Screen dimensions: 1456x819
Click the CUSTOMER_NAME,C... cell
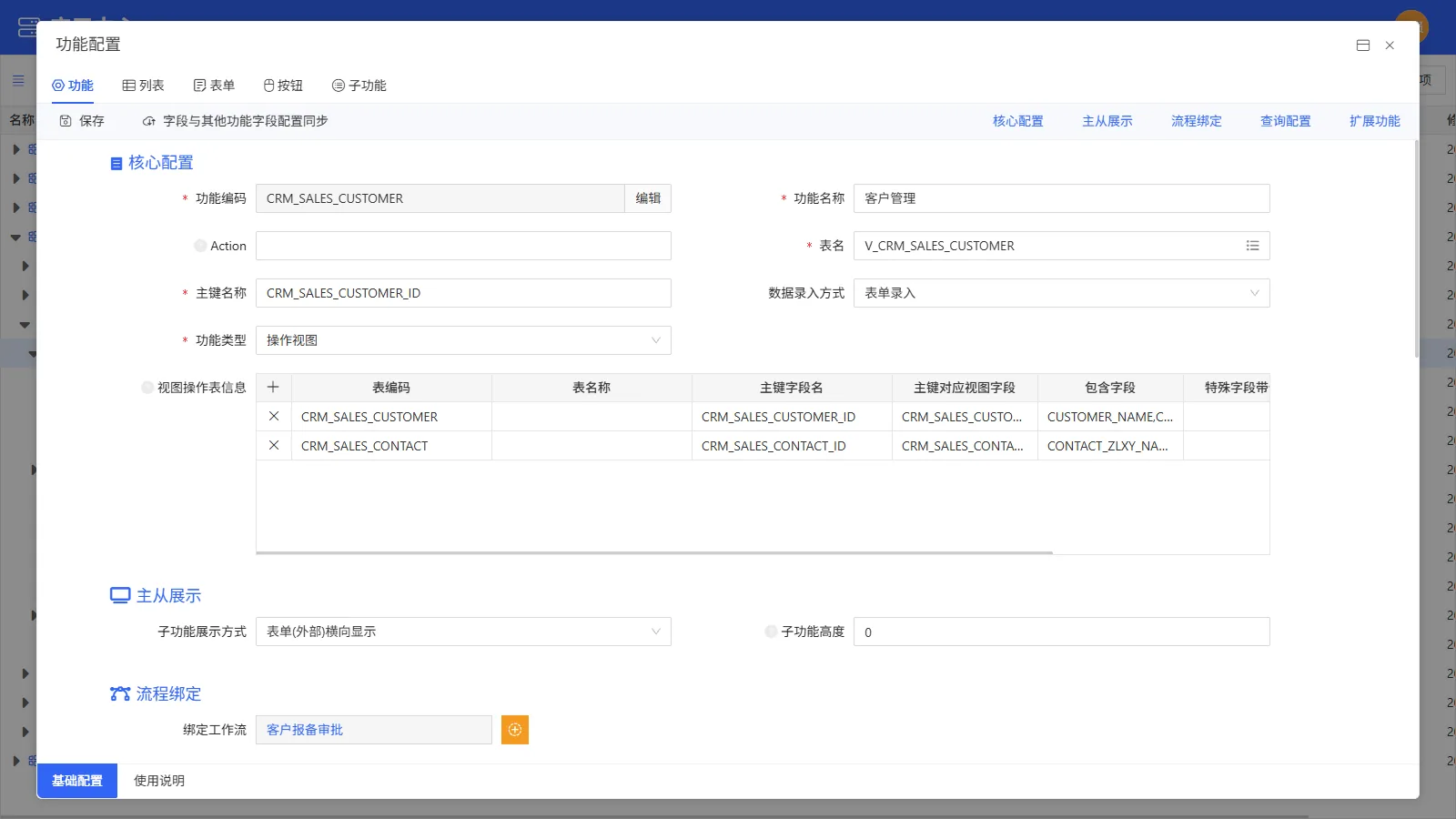[1110, 417]
